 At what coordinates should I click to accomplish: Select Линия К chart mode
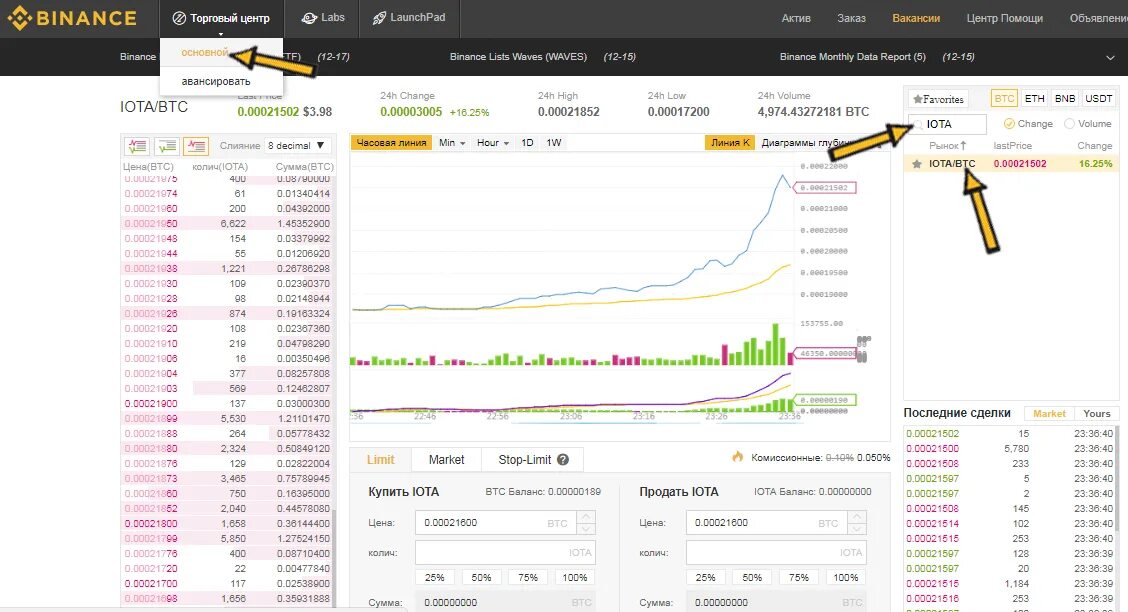[730, 142]
